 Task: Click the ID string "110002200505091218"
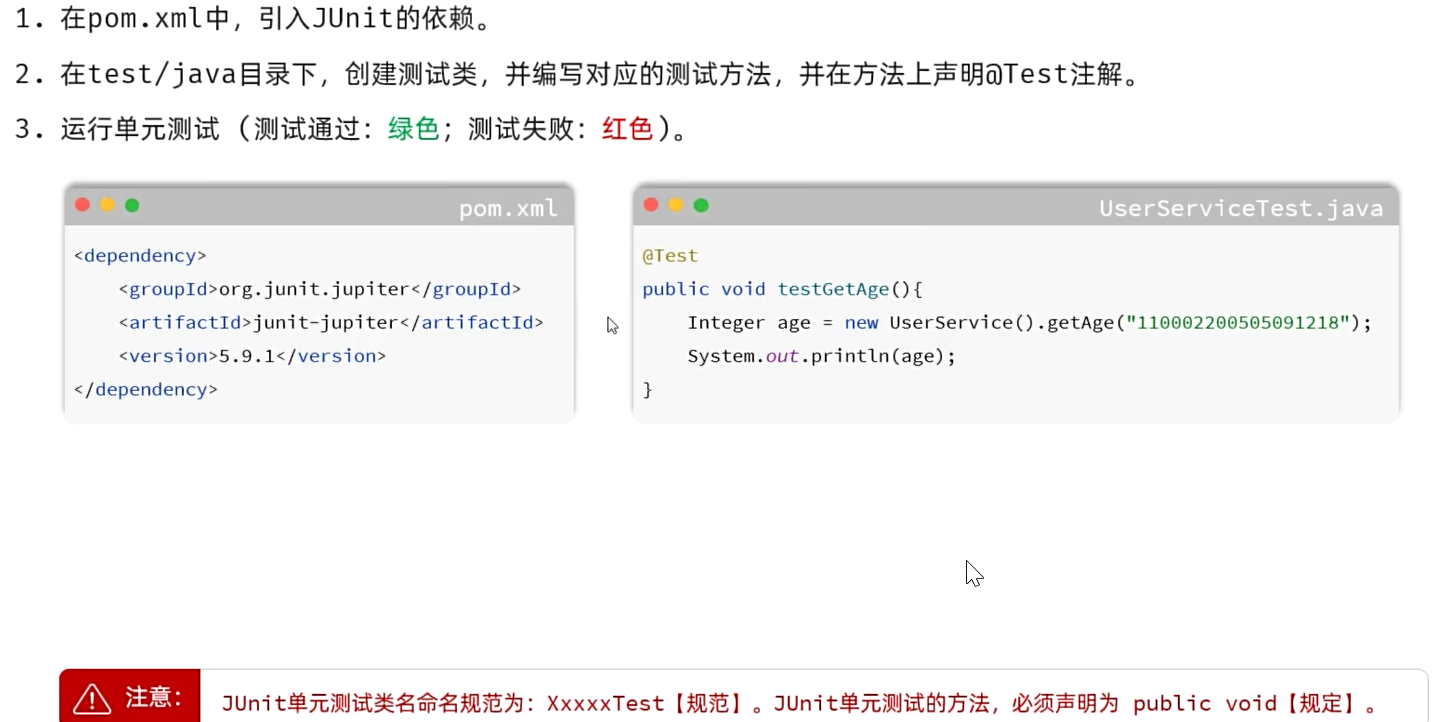click(1238, 323)
